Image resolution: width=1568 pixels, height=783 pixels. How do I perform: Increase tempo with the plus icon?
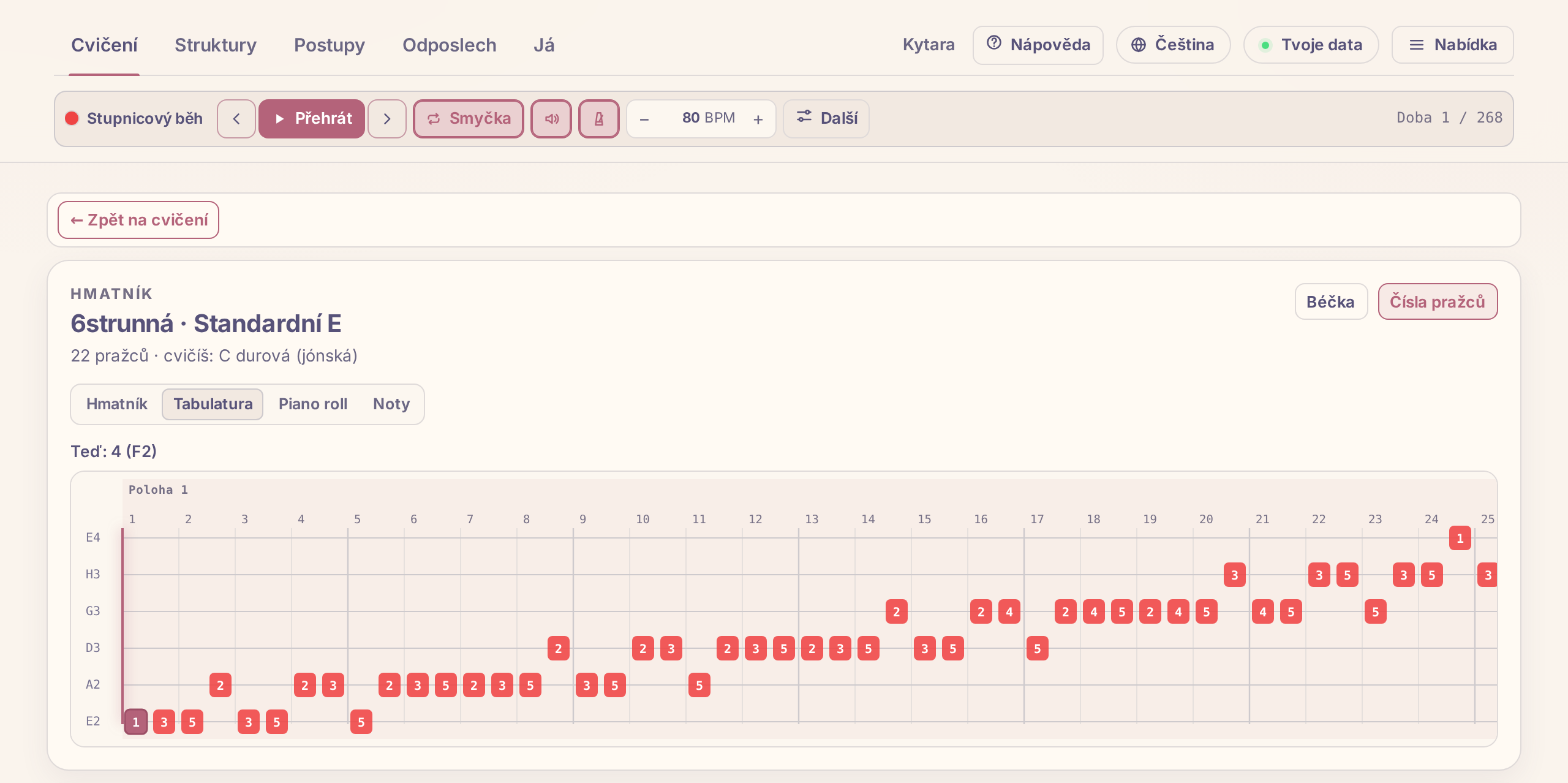click(x=758, y=119)
